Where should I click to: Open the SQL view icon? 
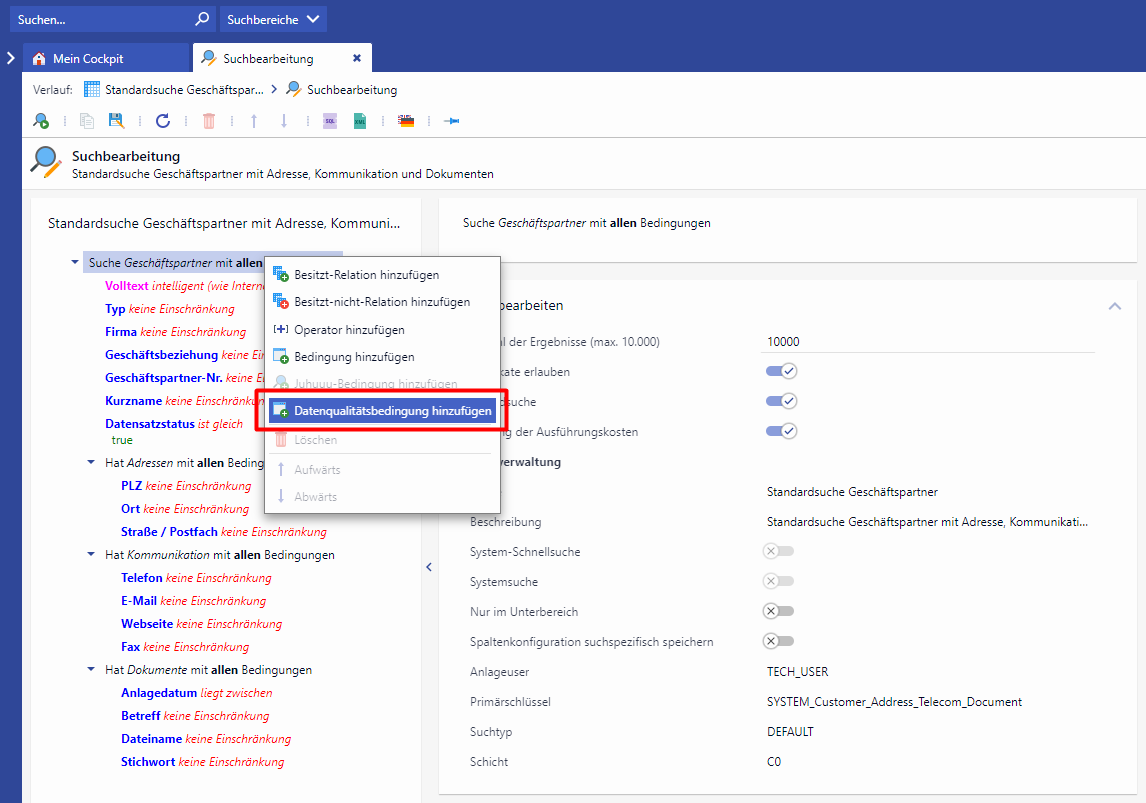tap(330, 121)
